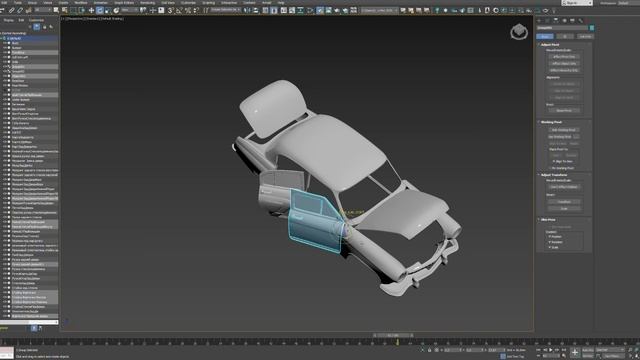Open the Select by Name dialog icon

click(64, 10)
